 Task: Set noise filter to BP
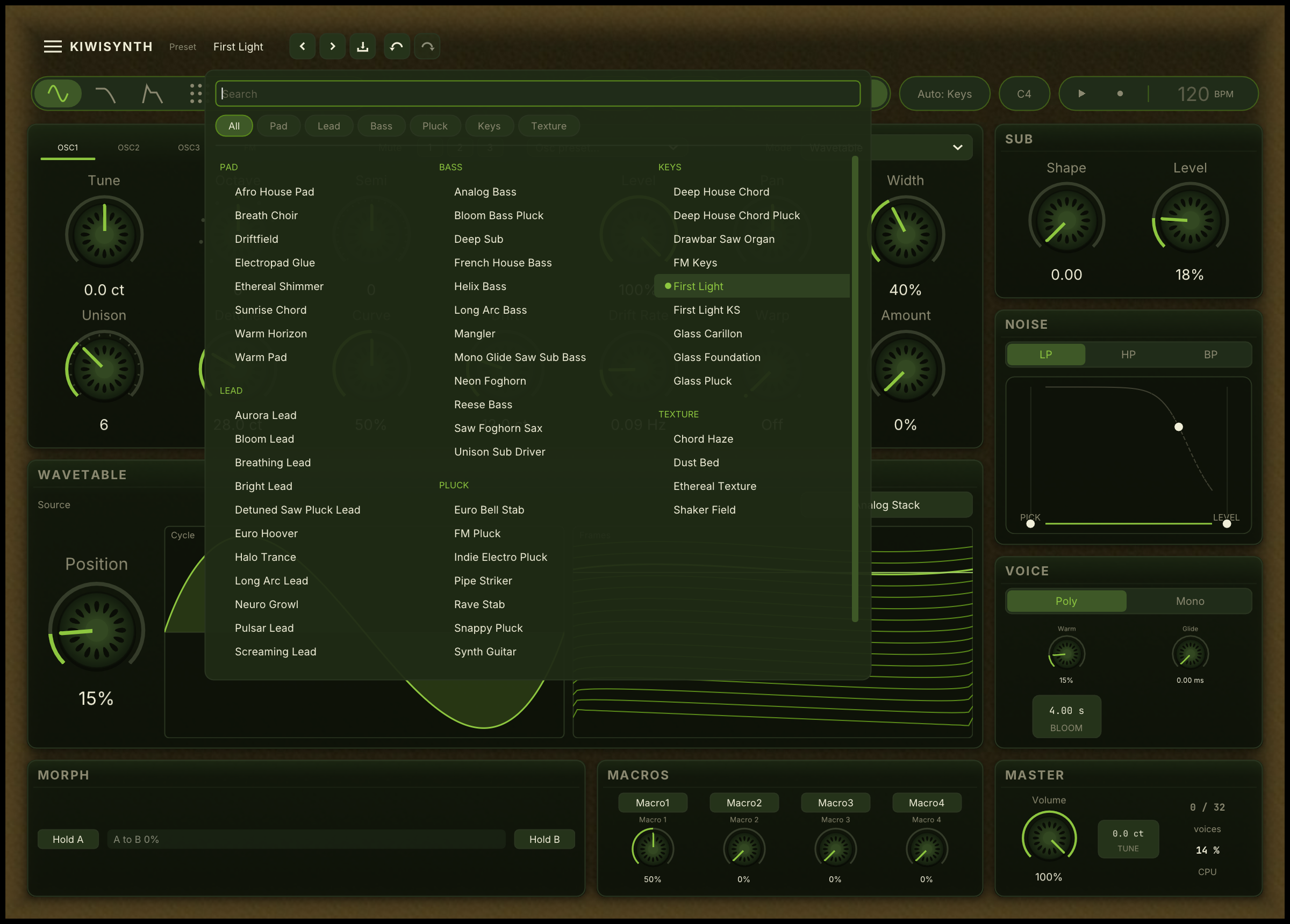click(x=1210, y=354)
